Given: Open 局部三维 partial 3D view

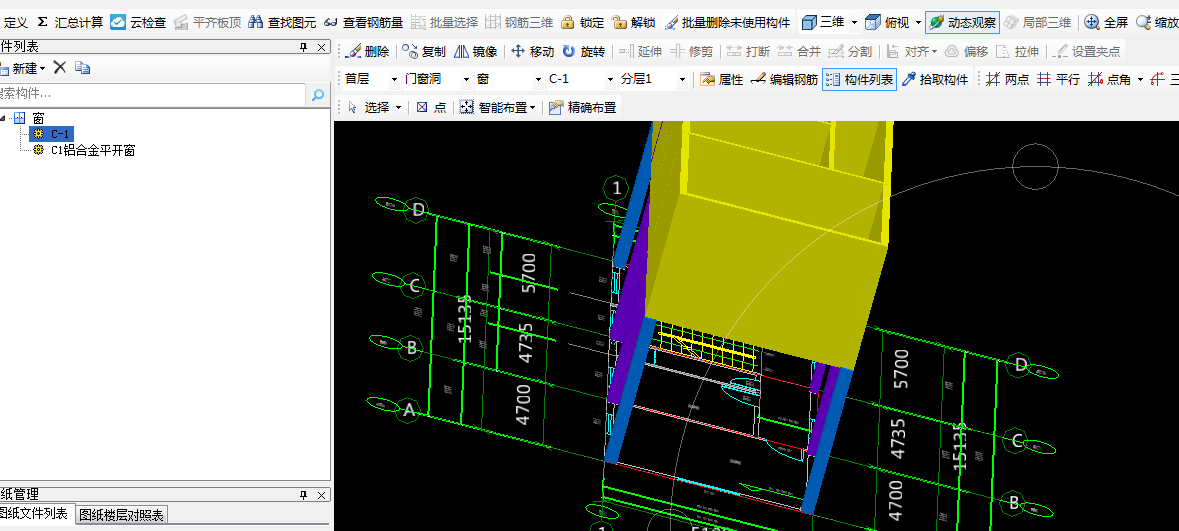Looking at the screenshot, I should pyautogui.click(x=1038, y=23).
